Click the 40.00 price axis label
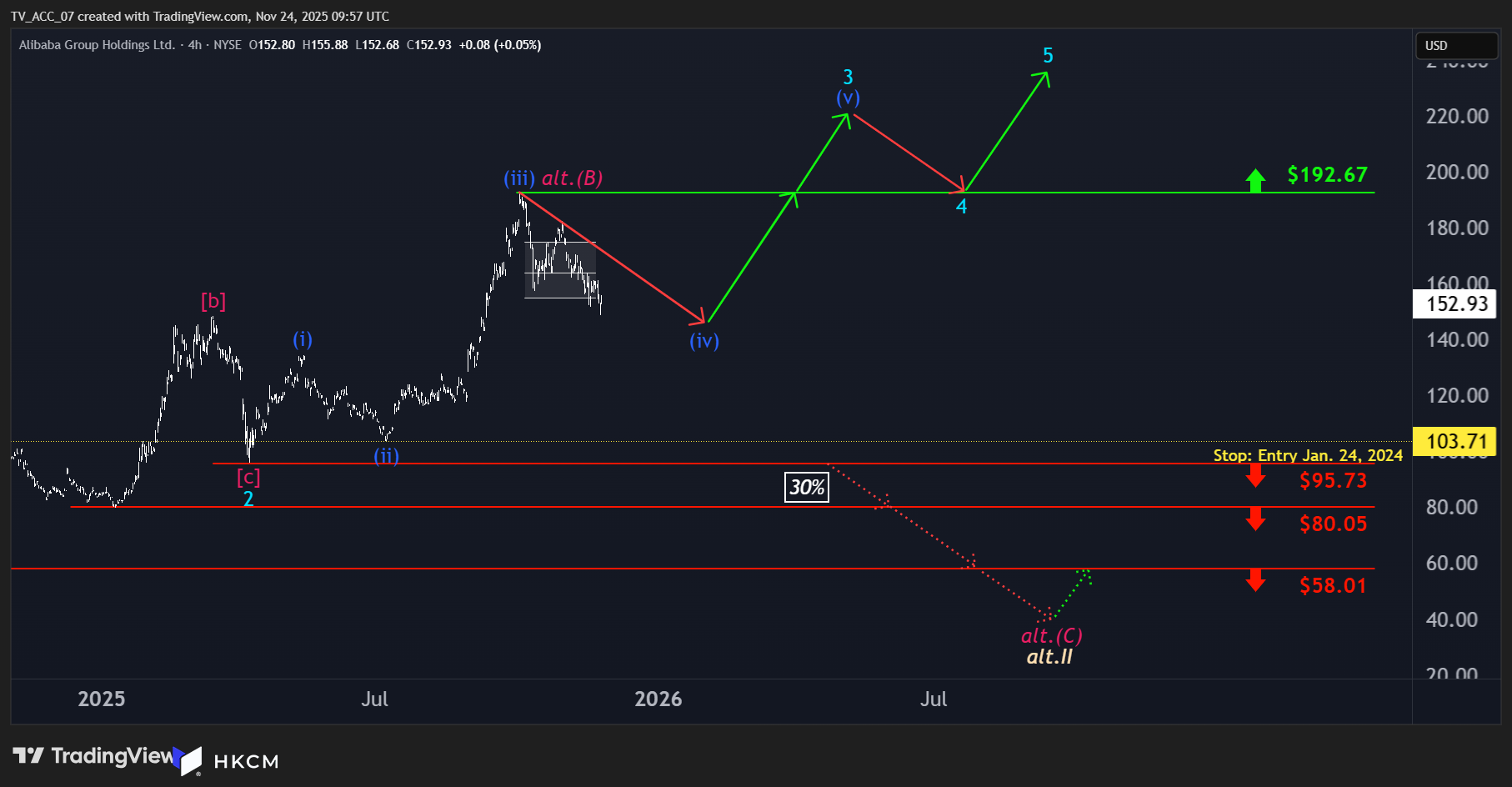Image resolution: width=1512 pixels, height=787 pixels. 1452,619
